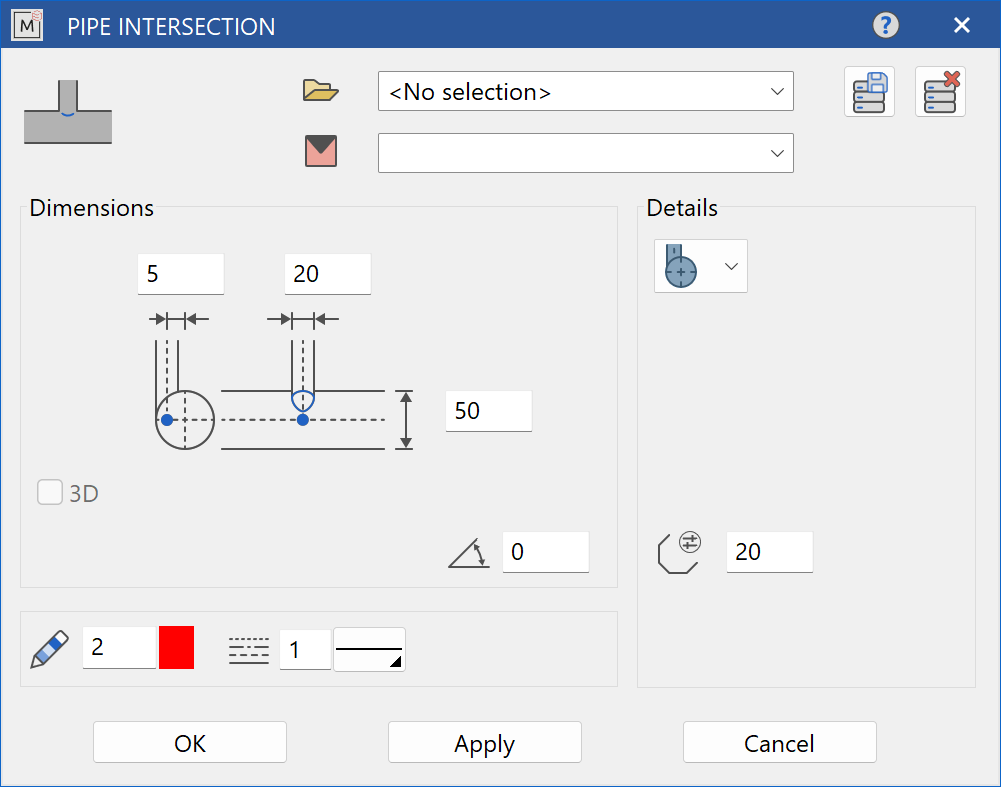Viewport: 1001px width, 787px height.
Task: Delete saved settings with the red X database icon
Action: point(940,92)
